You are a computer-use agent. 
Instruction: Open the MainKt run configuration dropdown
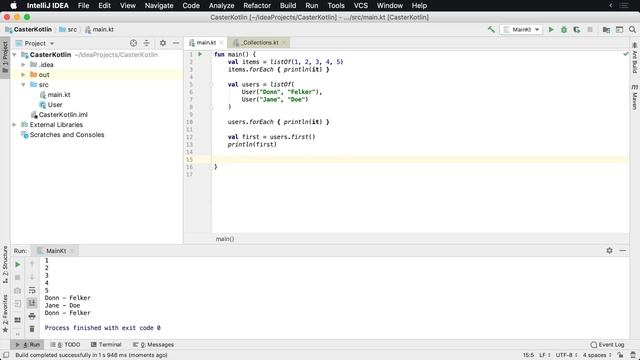pyautogui.click(x=522, y=29)
